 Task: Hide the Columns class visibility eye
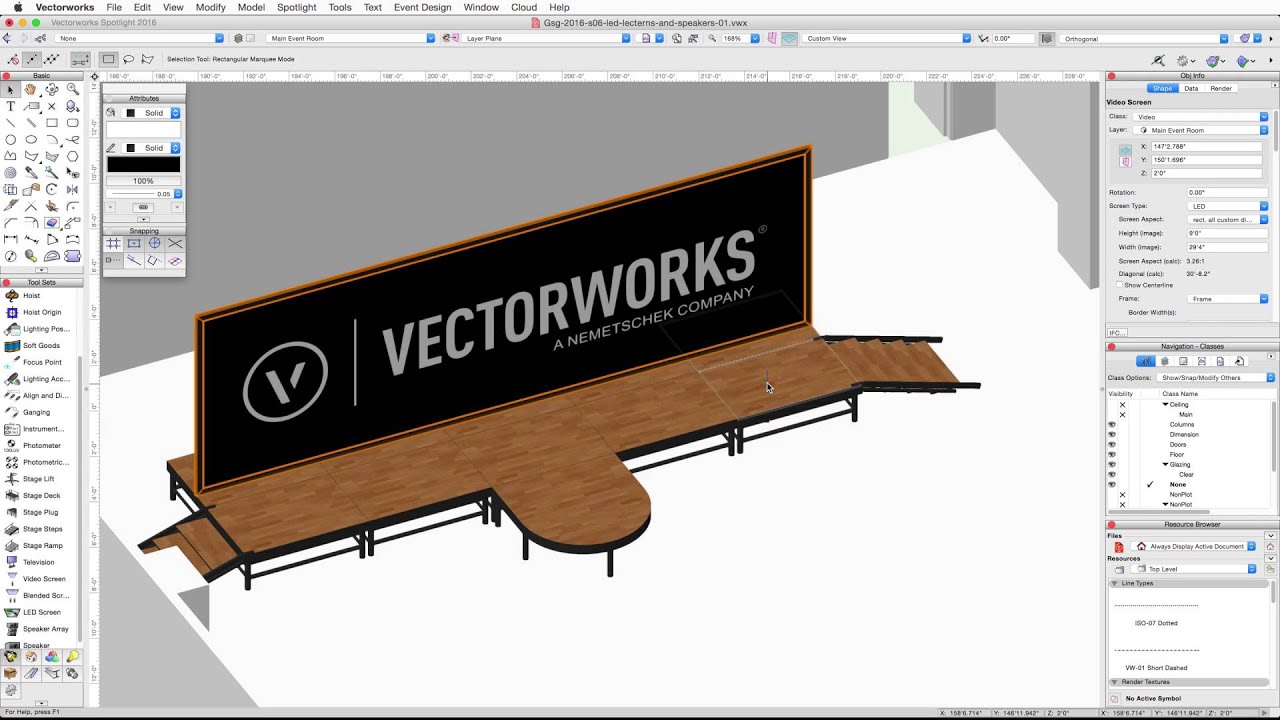coord(1111,424)
